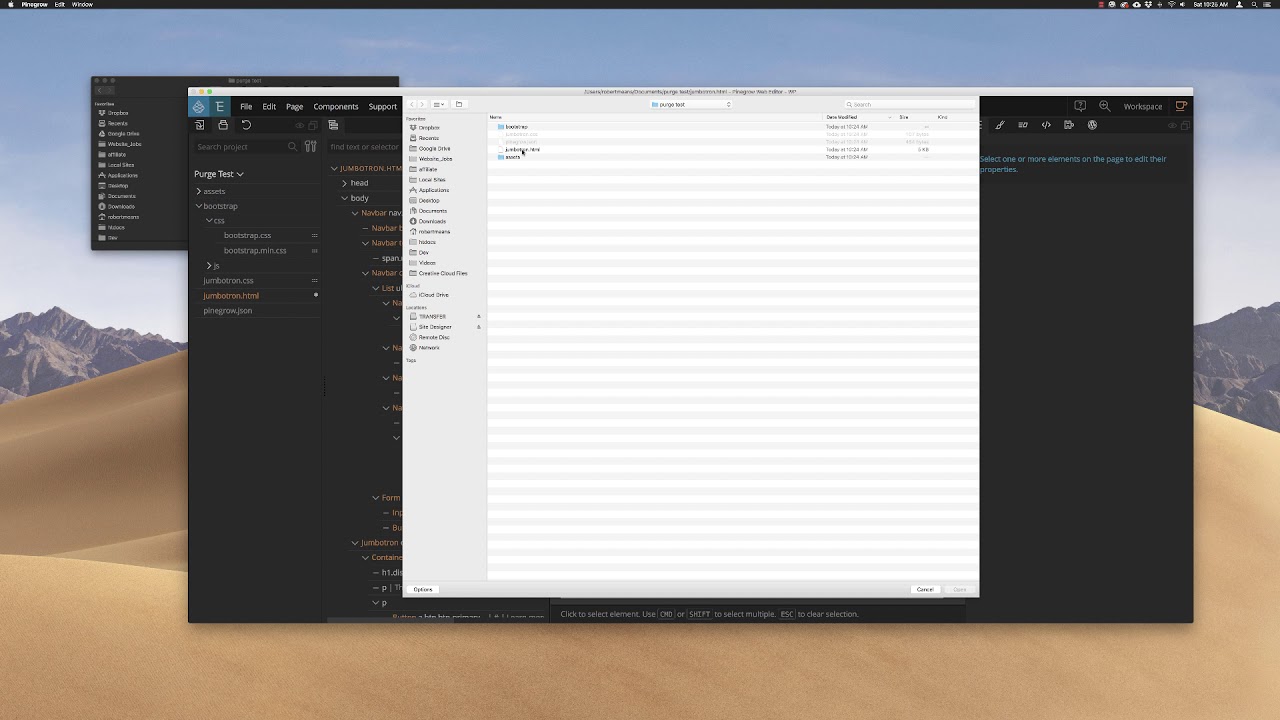Expand the head node in the tree

click(344, 183)
